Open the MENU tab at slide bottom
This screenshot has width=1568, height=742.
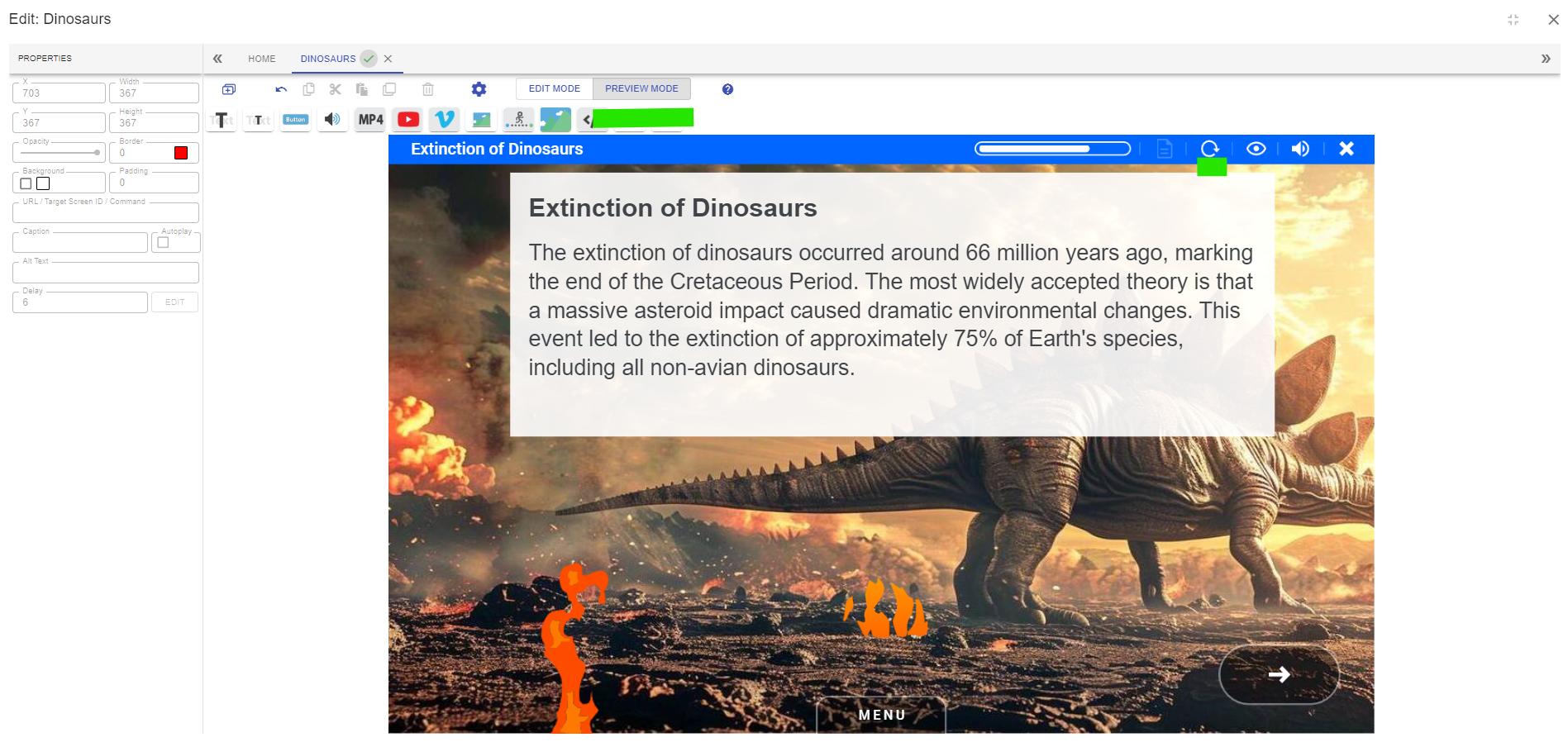pyautogui.click(x=881, y=715)
